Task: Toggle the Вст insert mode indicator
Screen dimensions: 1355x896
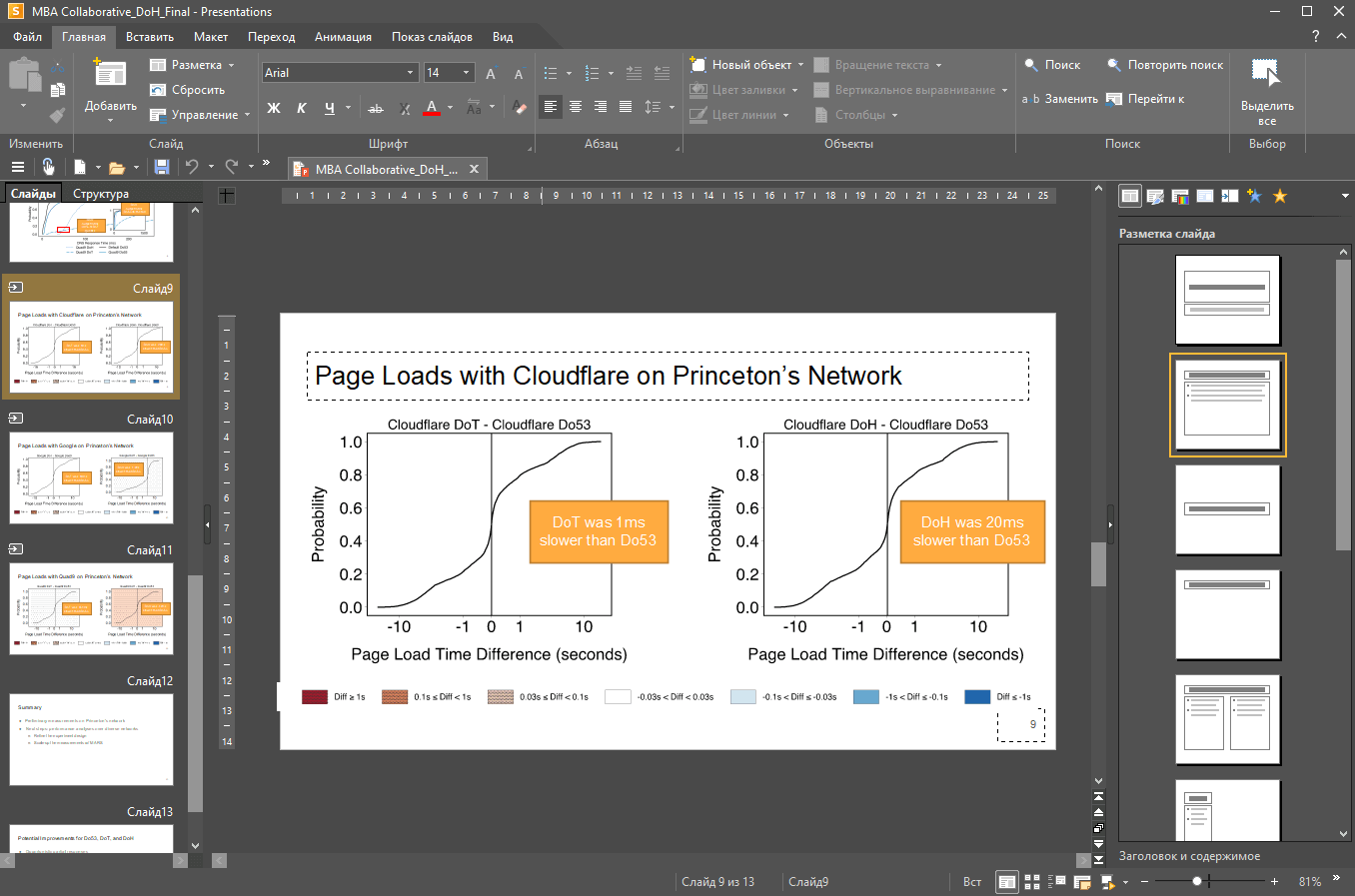Action: (972, 882)
